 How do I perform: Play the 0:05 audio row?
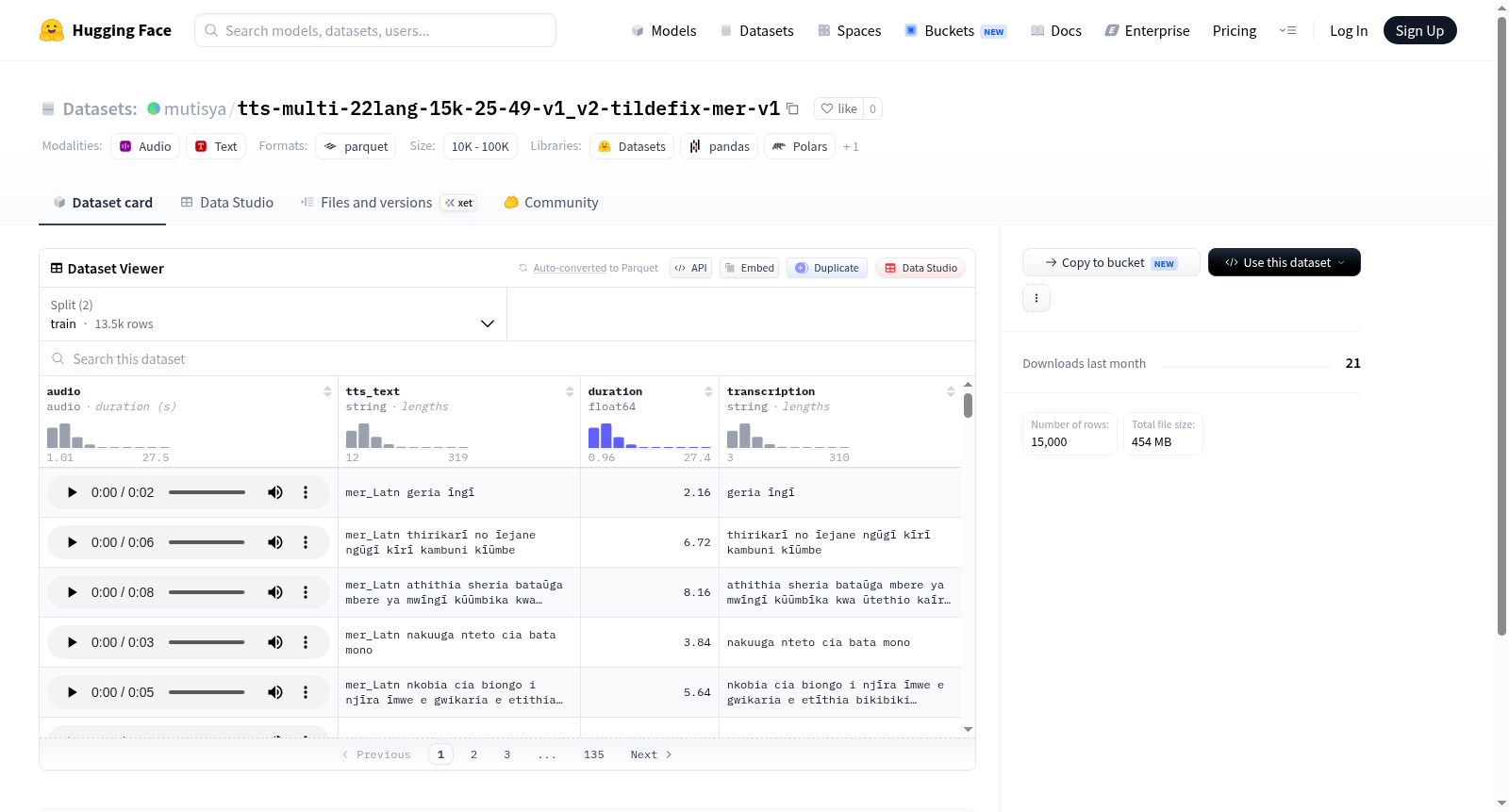tap(73, 692)
